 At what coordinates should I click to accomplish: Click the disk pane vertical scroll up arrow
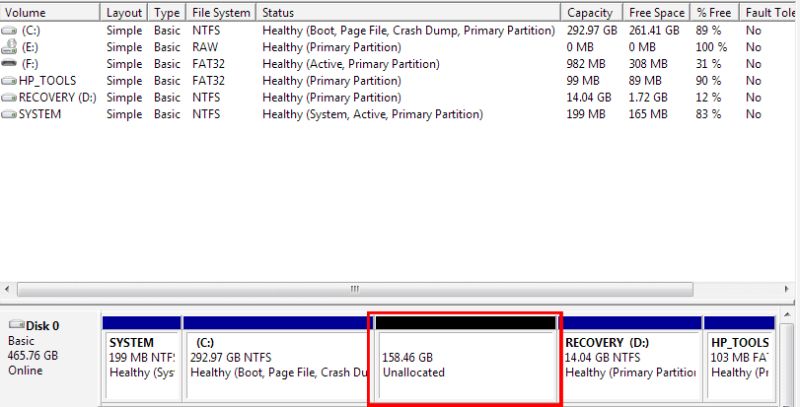788,315
